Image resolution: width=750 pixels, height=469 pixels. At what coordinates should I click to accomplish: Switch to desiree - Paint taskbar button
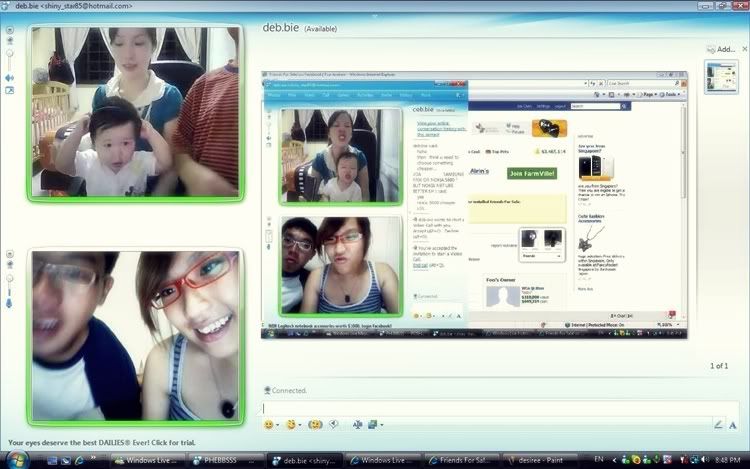(540, 460)
